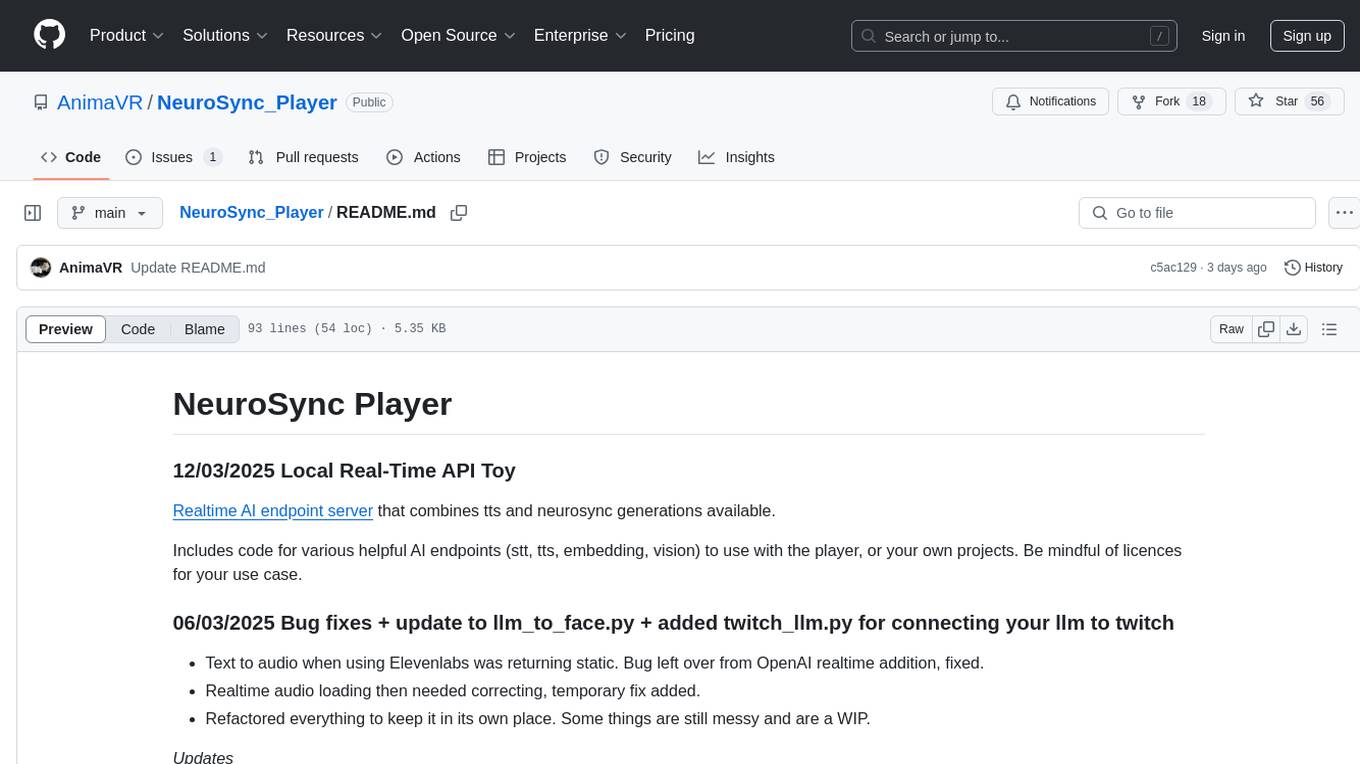1360x764 pixels.
Task: Click the Public repository badge
Action: pyautogui.click(x=369, y=102)
